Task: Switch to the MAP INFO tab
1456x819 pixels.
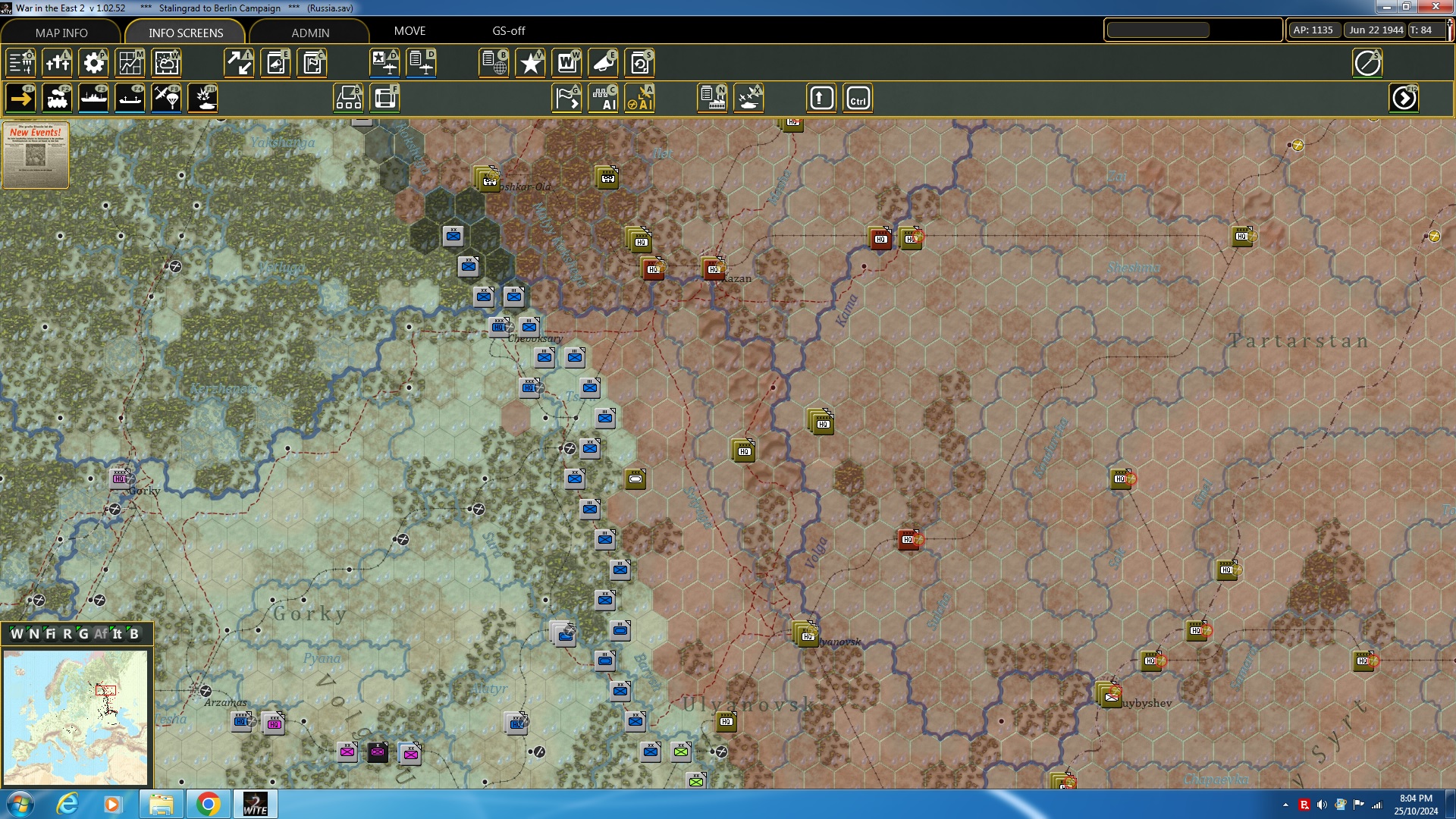Action: click(61, 33)
